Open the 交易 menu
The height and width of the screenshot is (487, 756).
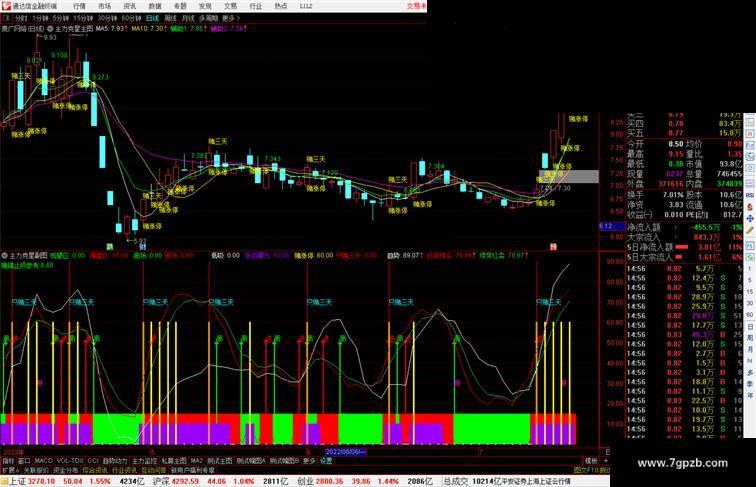(230, 6)
